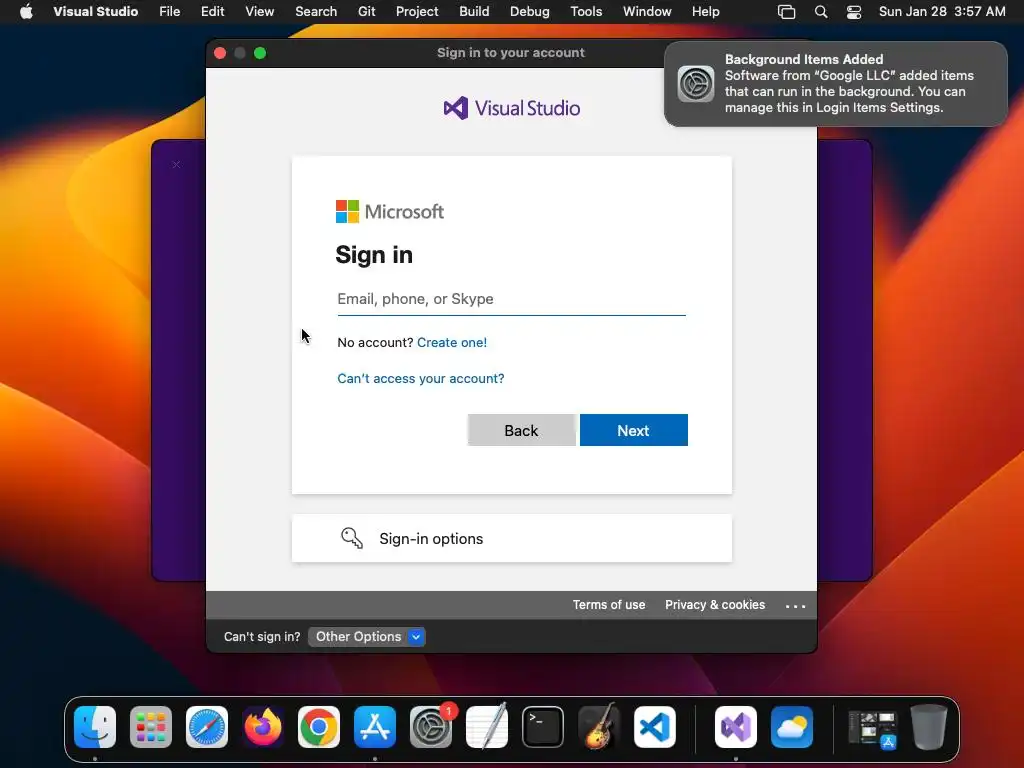Click the settings icon in the notification
The height and width of the screenshot is (768, 1024).
tap(696, 84)
